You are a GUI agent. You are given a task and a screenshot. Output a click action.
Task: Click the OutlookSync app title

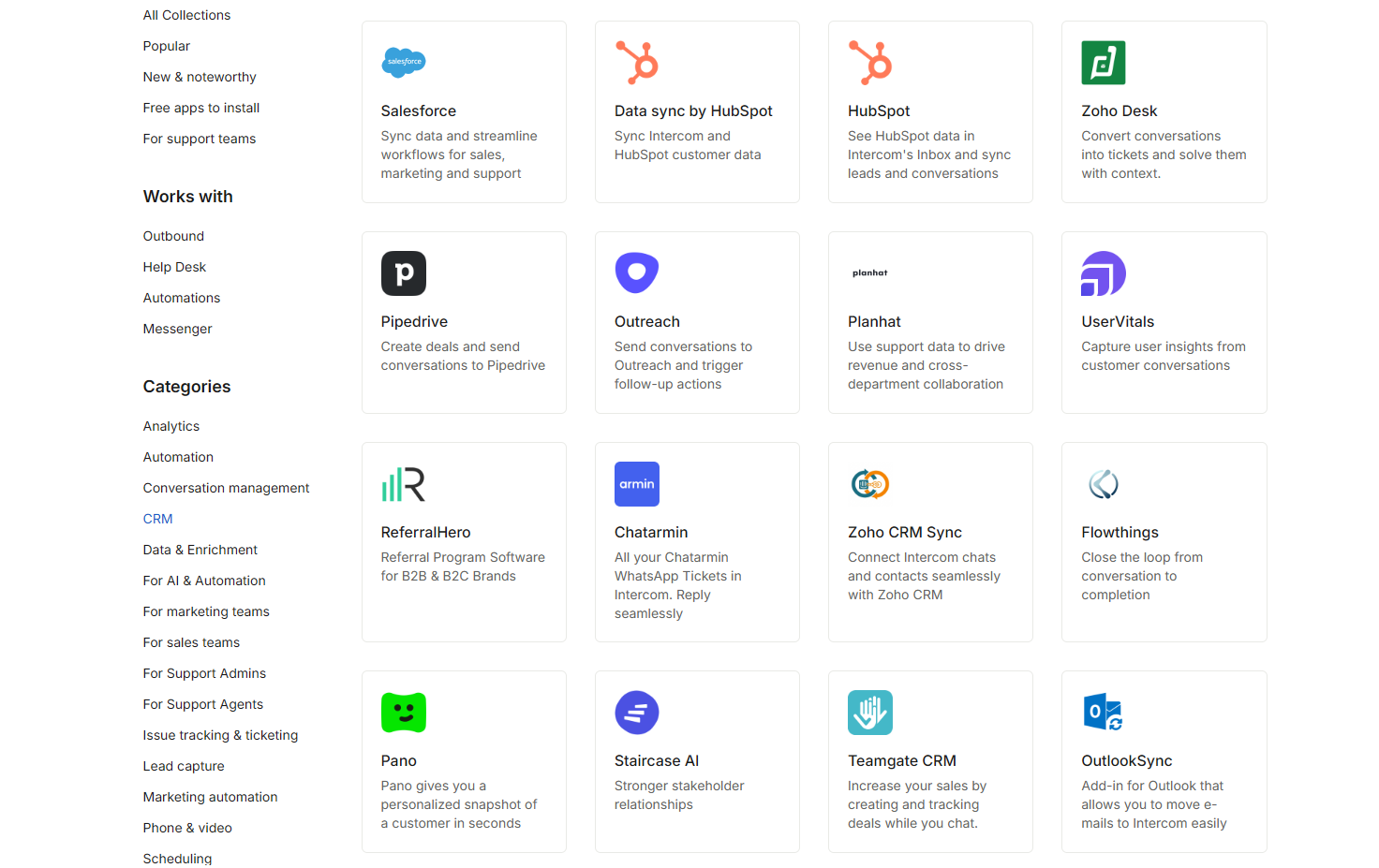point(1127,760)
